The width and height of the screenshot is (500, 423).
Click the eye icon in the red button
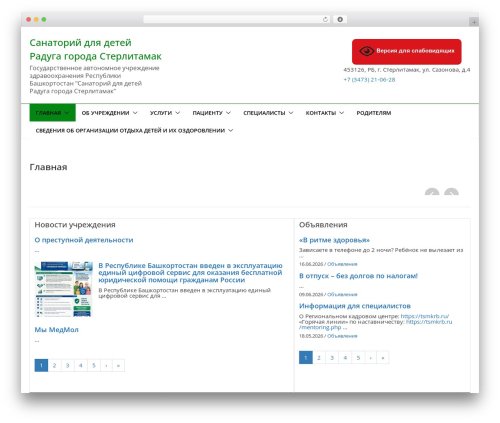(367, 51)
